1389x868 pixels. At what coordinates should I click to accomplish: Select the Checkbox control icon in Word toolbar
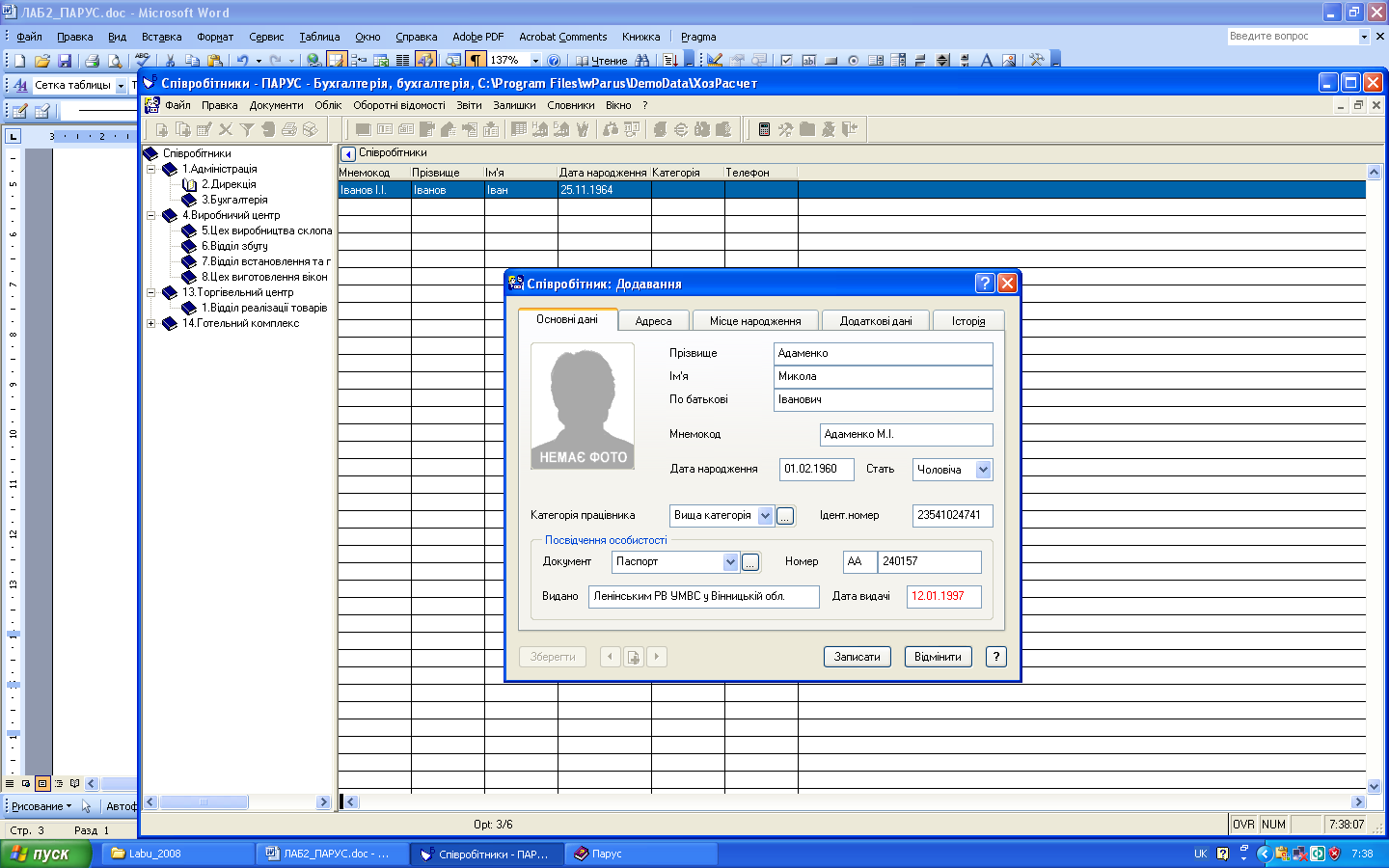[x=786, y=60]
